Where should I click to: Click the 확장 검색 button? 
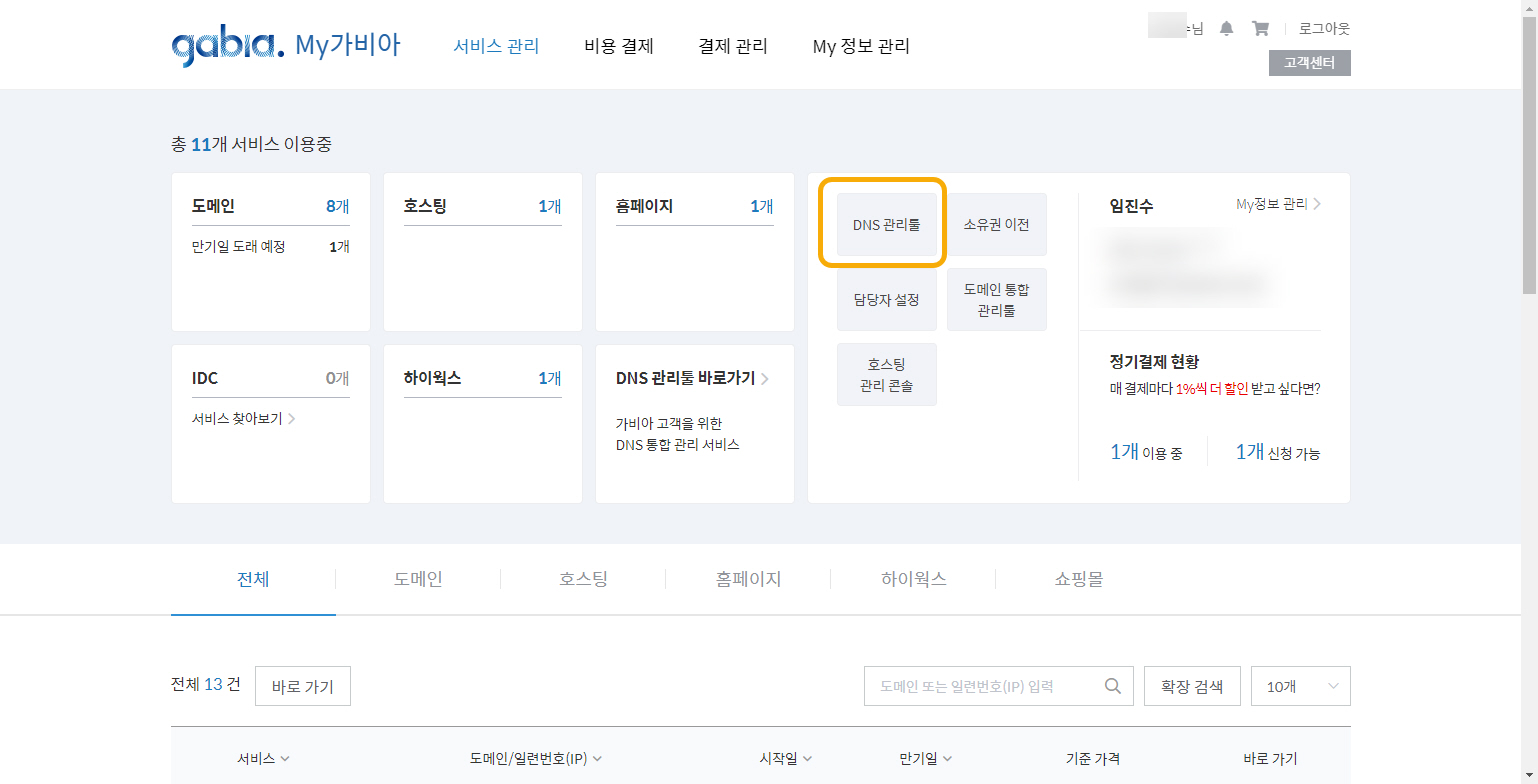1192,686
